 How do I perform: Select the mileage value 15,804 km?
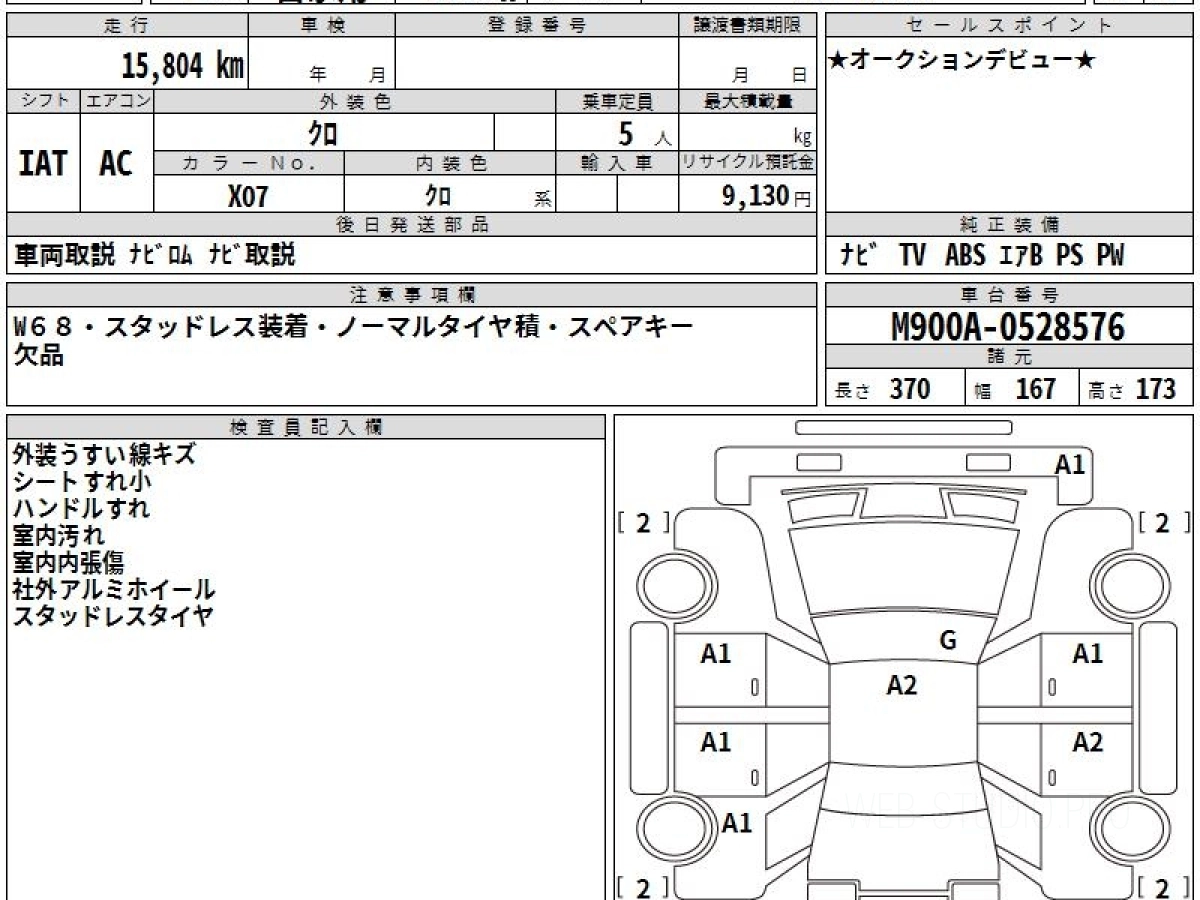(x=183, y=66)
